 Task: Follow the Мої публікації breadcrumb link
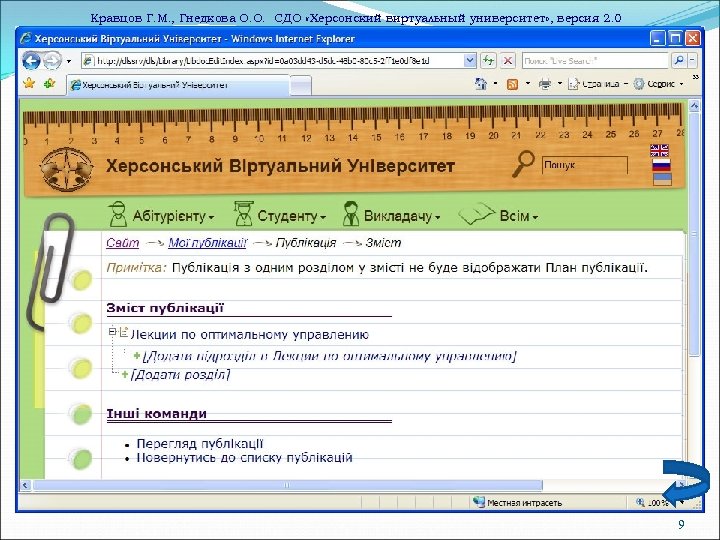tap(208, 242)
